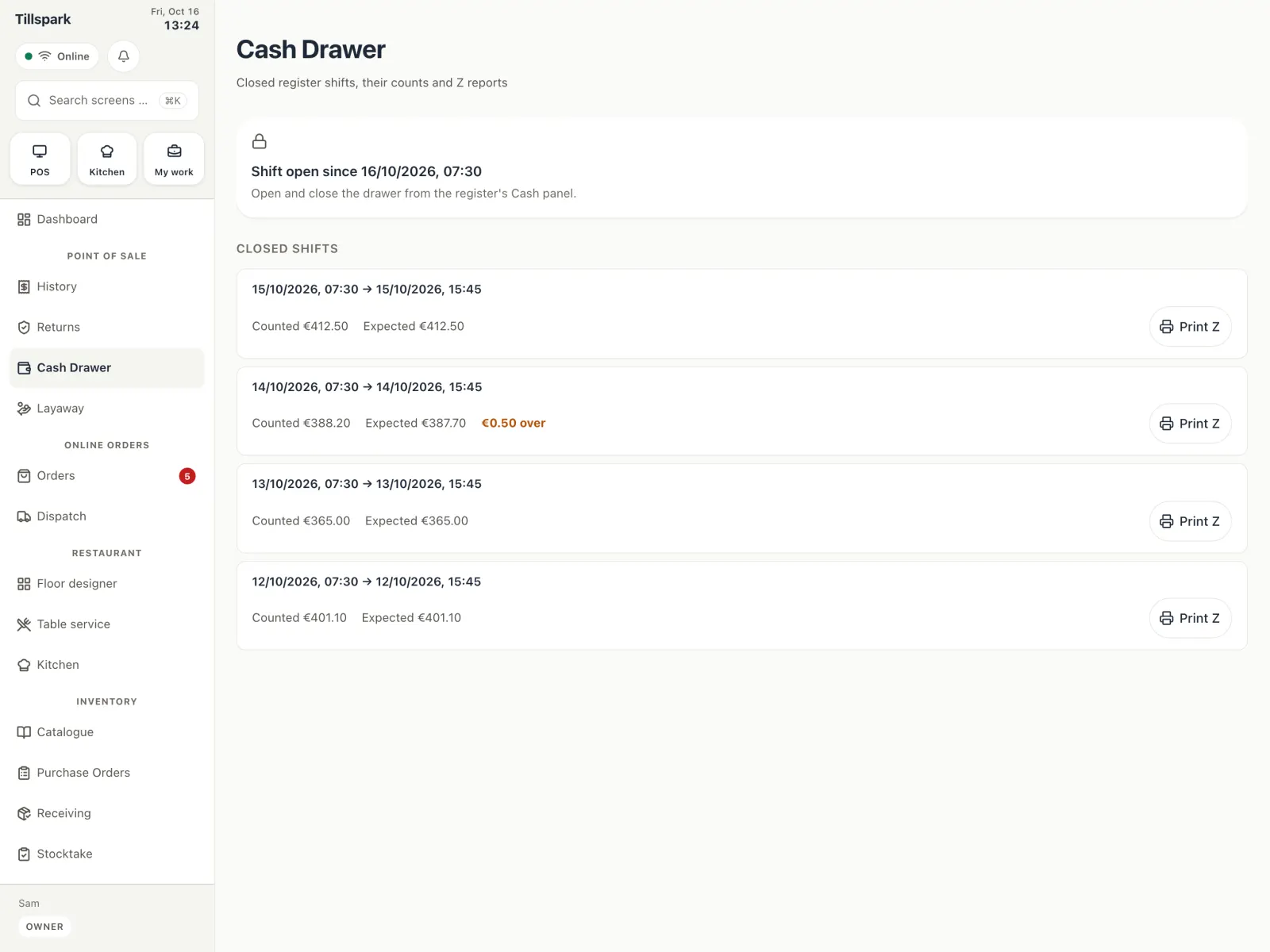1270x952 pixels.
Task: Print Z report for 15/10/2026 shift
Action: (1190, 327)
